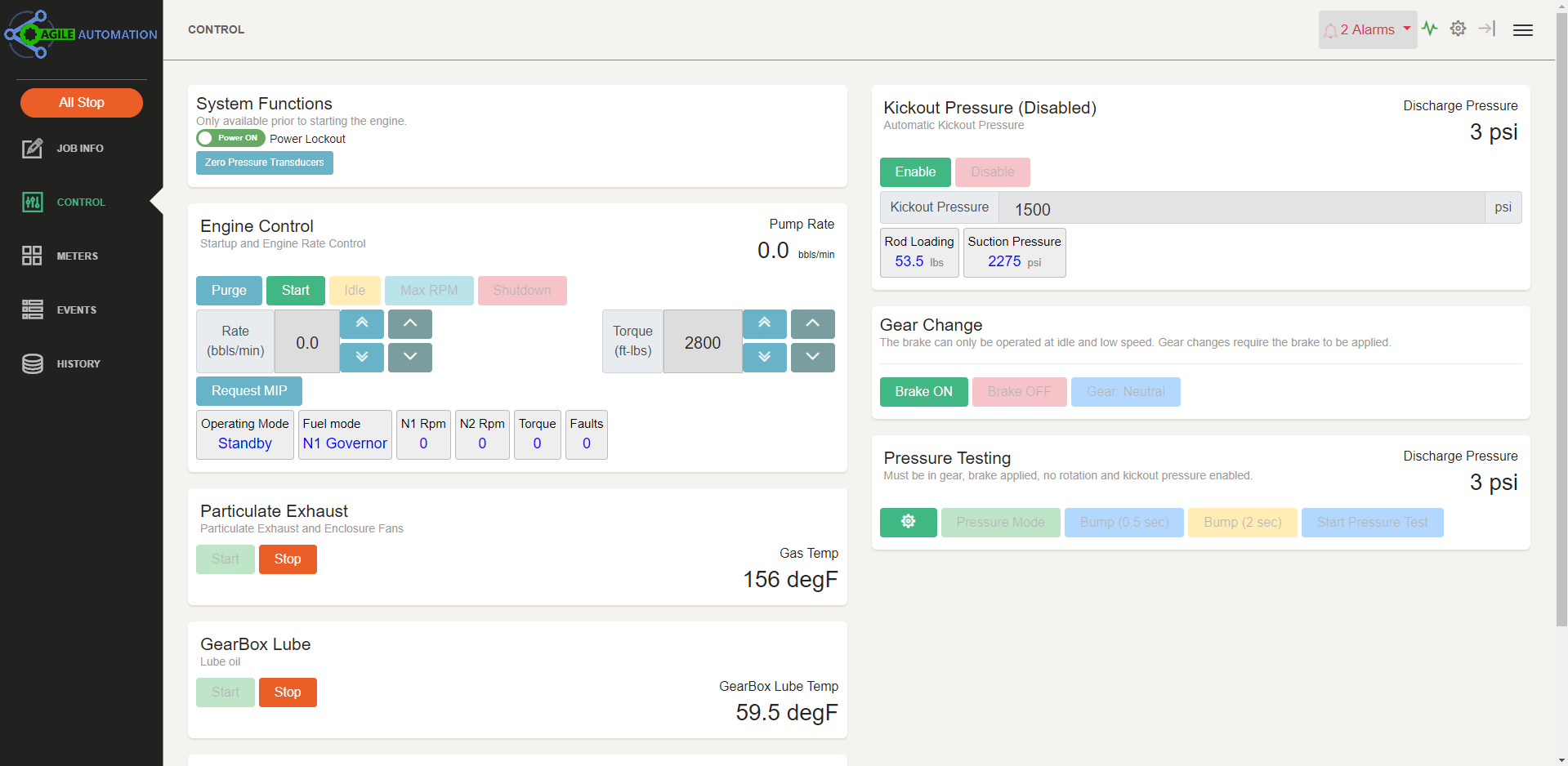The height and width of the screenshot is (766, 1568).
Task: Open the hamburger menu icon
Action: click(x=1522, y=30)
